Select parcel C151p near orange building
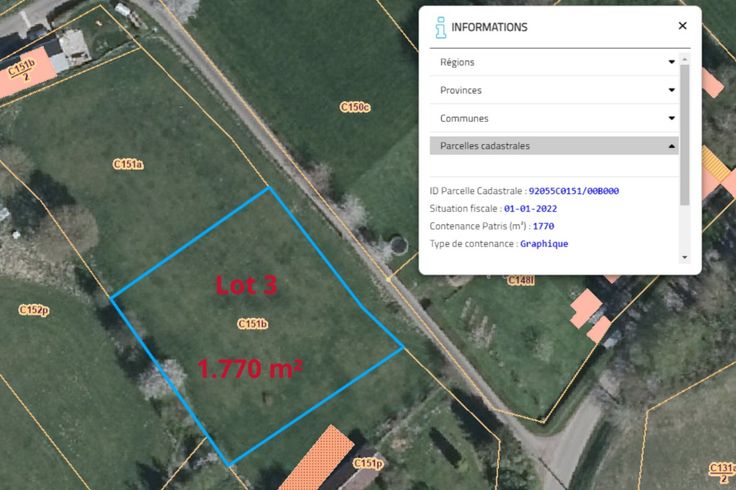The image size is (736, 490). pyautogui.click(x=368, y=464)
